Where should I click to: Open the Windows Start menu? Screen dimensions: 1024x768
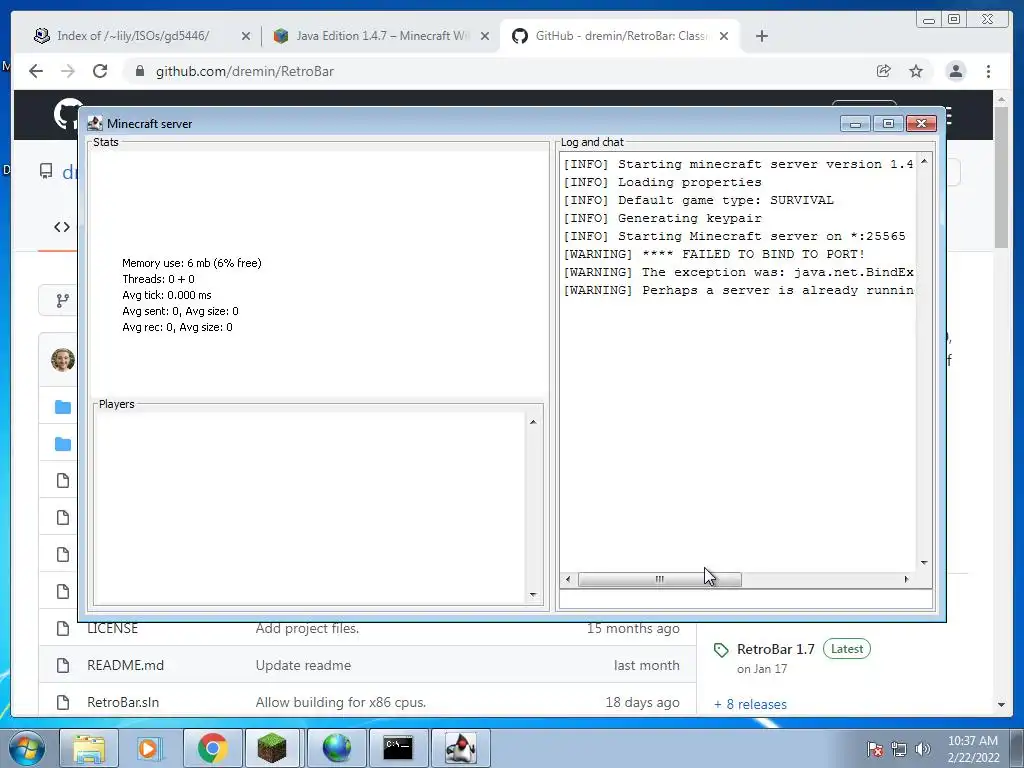coord(27,748)
